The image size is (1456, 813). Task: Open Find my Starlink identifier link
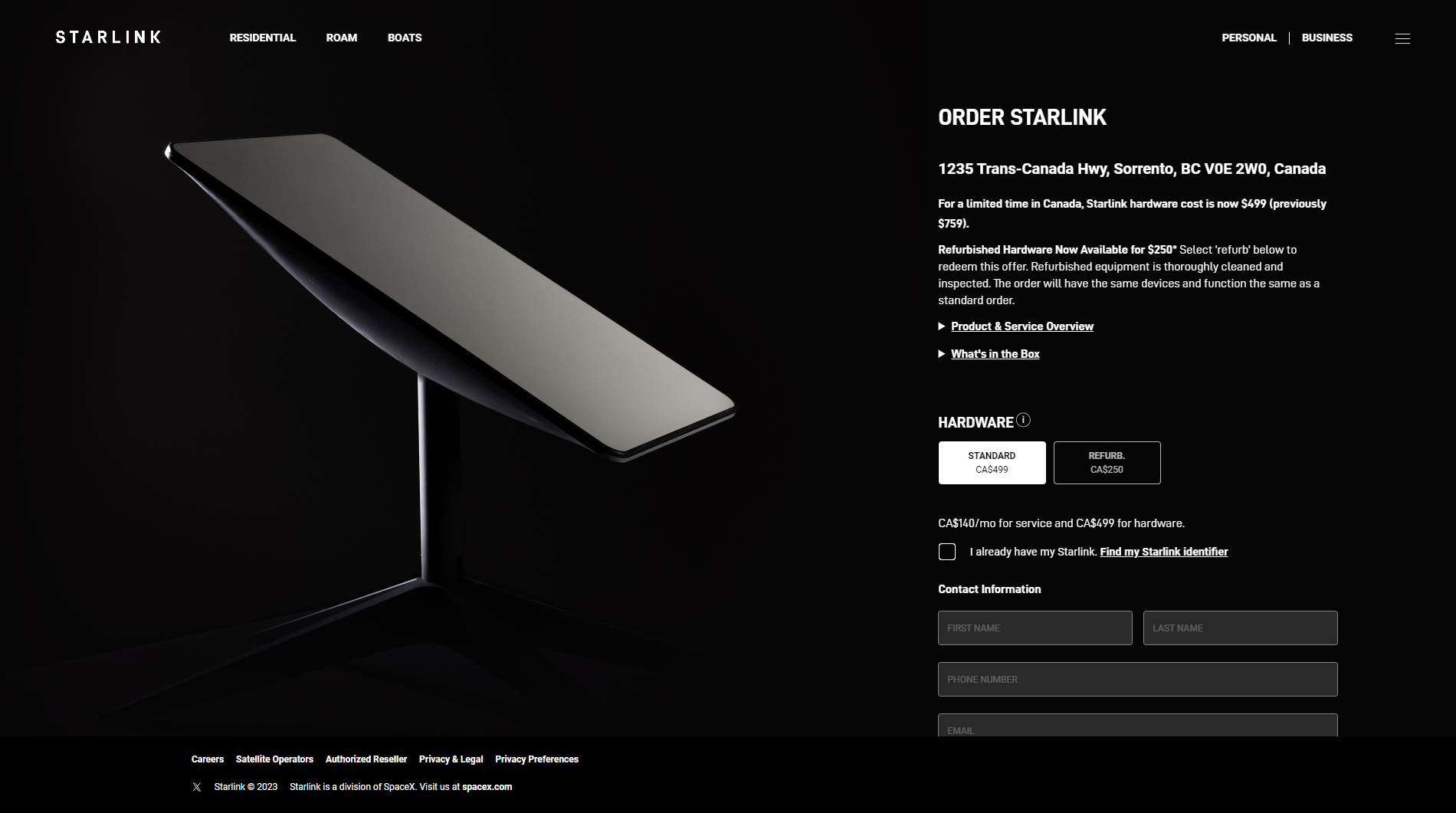coord(1163,552)
